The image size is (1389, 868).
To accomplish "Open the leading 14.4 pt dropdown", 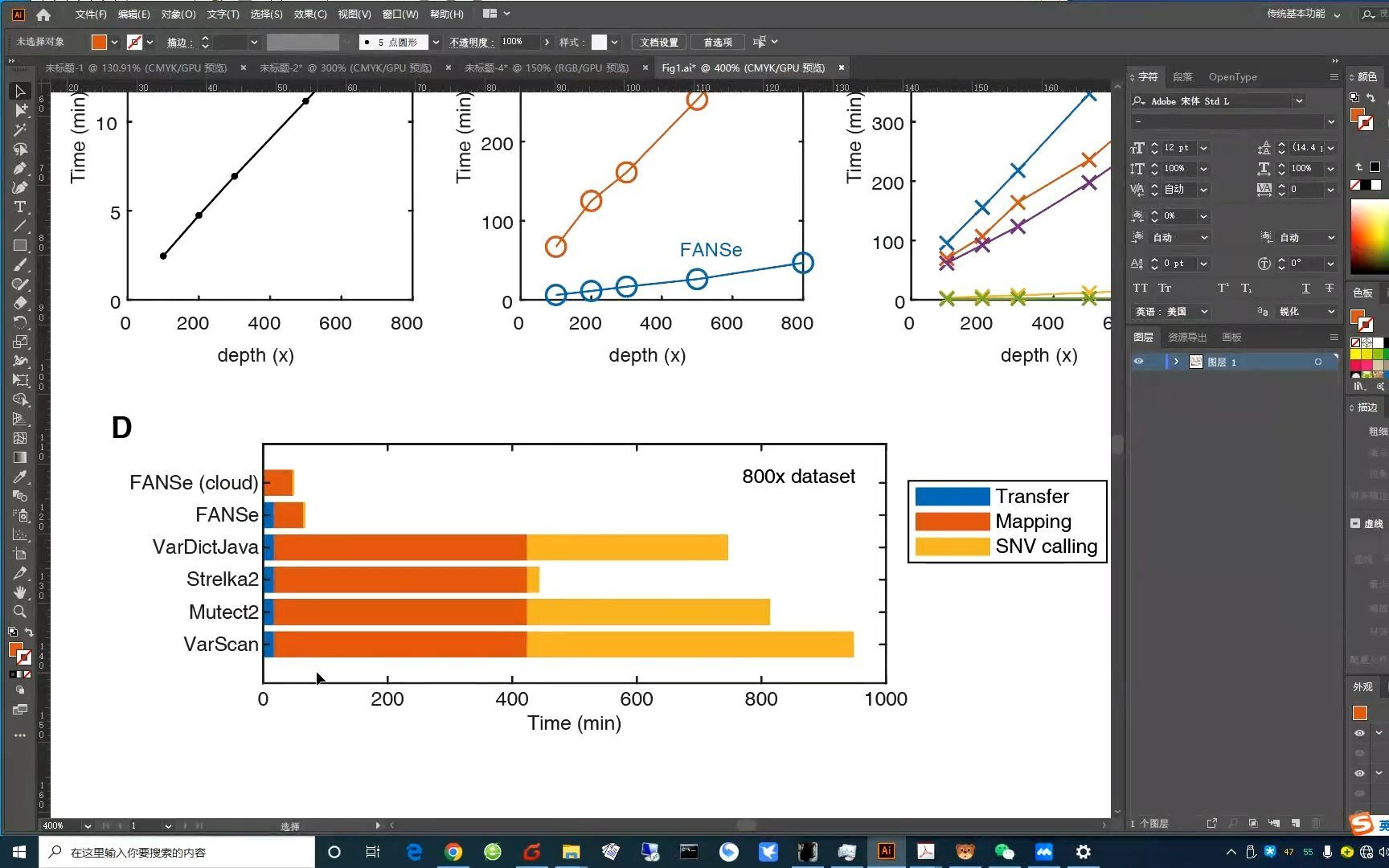I will coord(1330,148).
